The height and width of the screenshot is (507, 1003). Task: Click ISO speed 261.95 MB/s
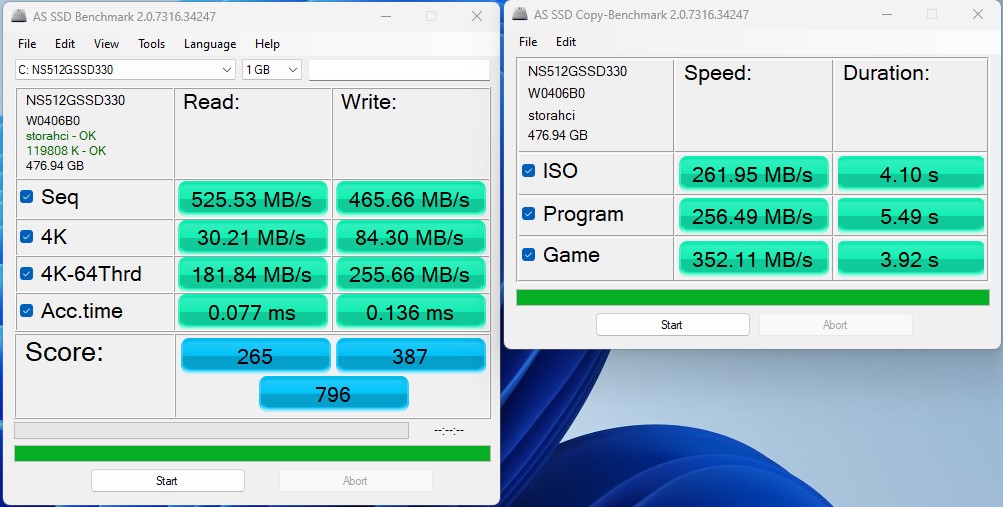click(x=753, y=173)
